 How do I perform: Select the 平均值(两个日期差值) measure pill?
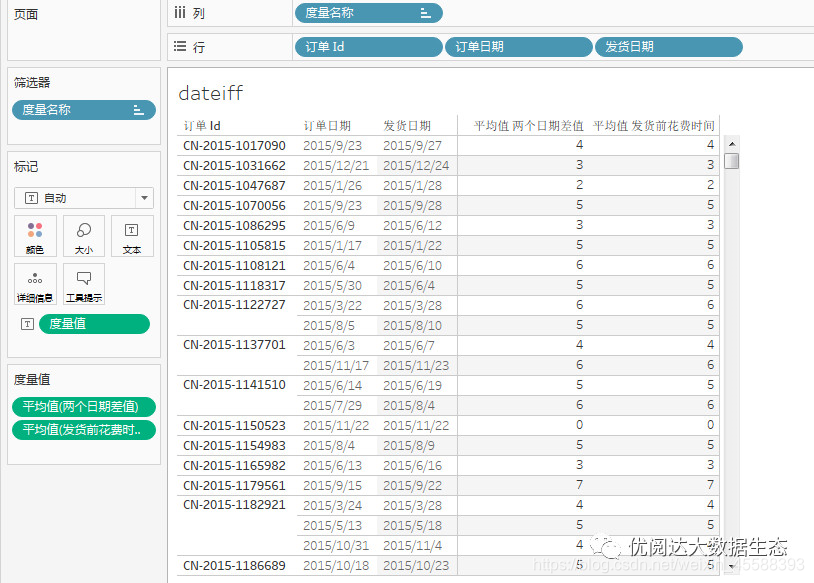[84, 406]
